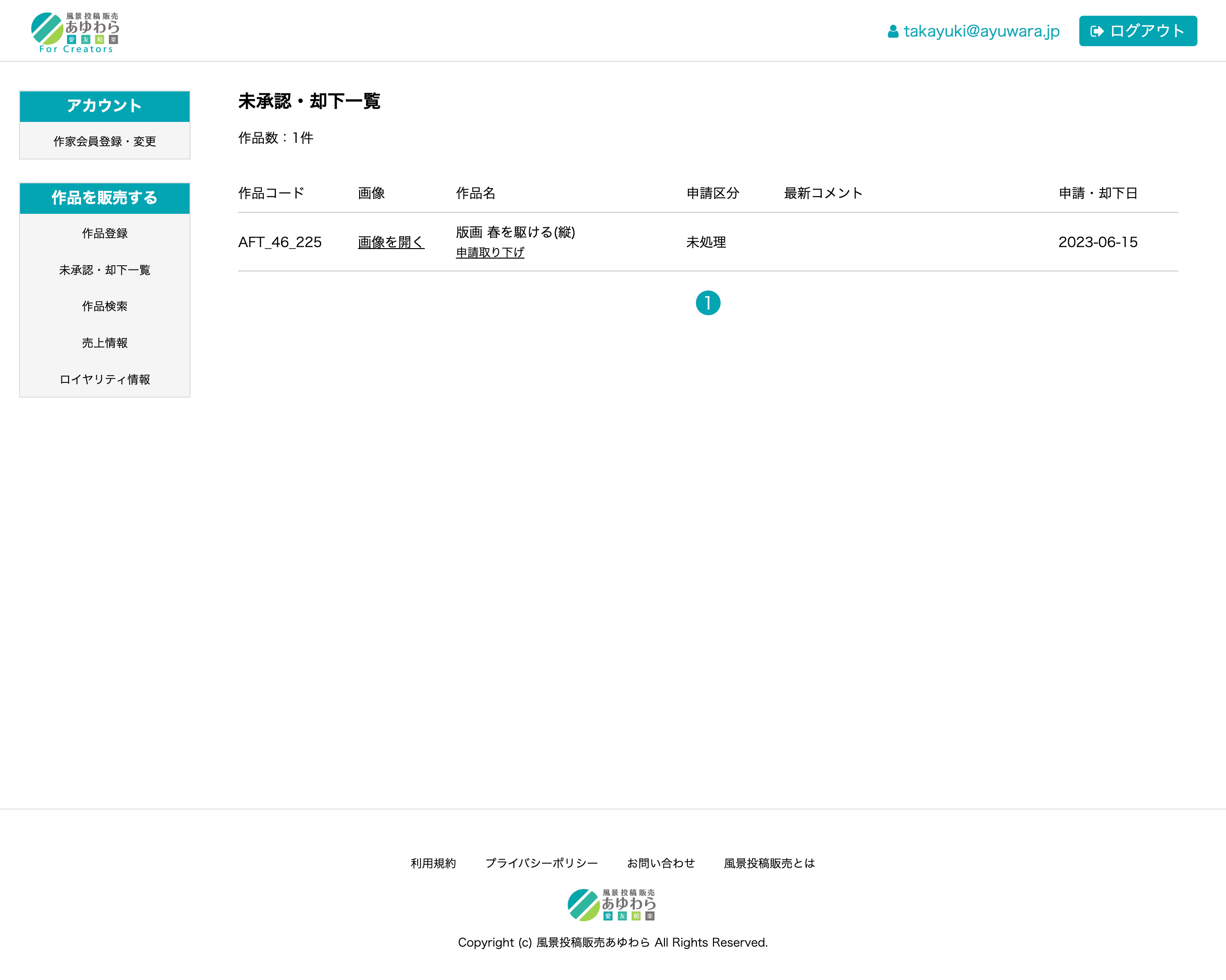Click the 最新コメント column header
1226x980 pixels.
823,193
